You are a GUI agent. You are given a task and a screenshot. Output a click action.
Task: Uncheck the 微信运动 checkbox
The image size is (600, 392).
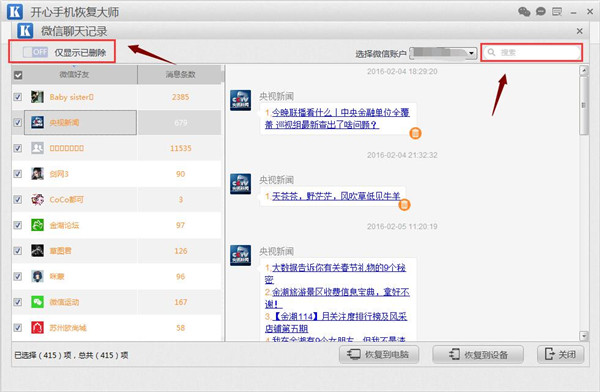(x=18, y=302)
